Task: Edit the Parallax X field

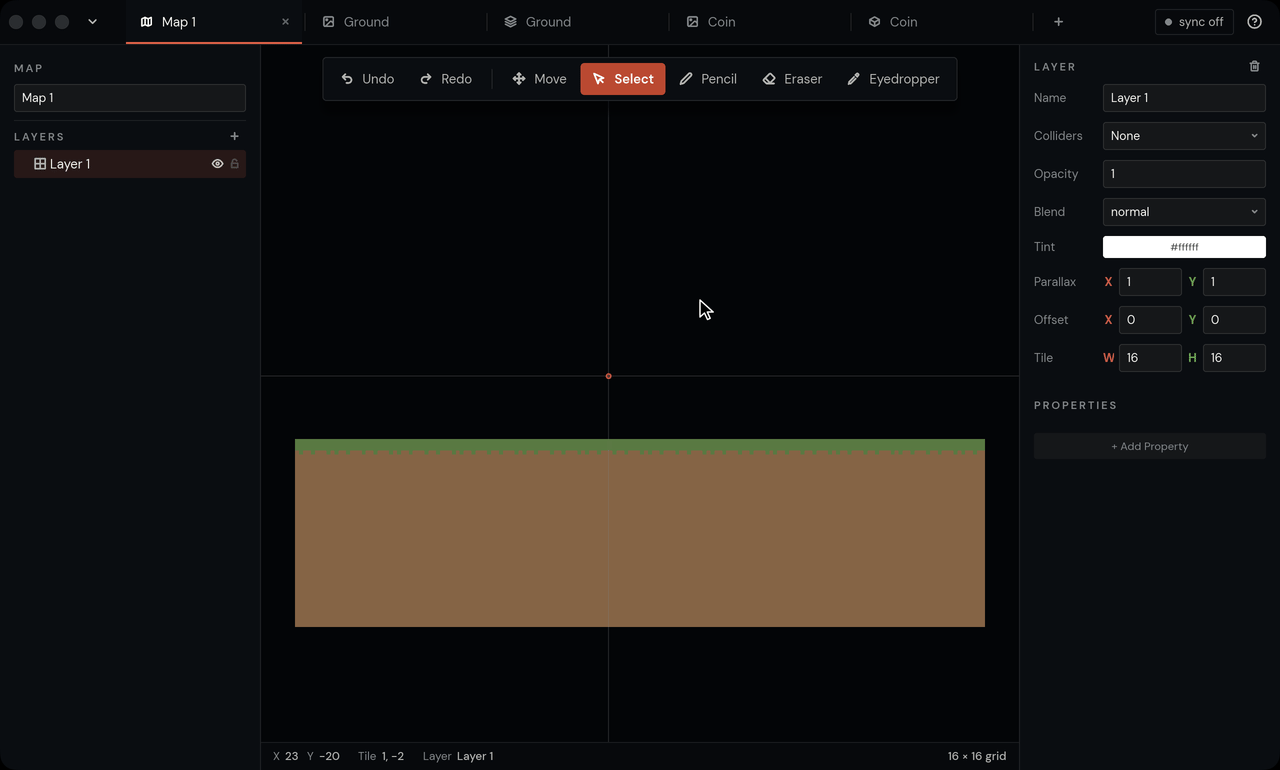Action: coord(1150,282)
